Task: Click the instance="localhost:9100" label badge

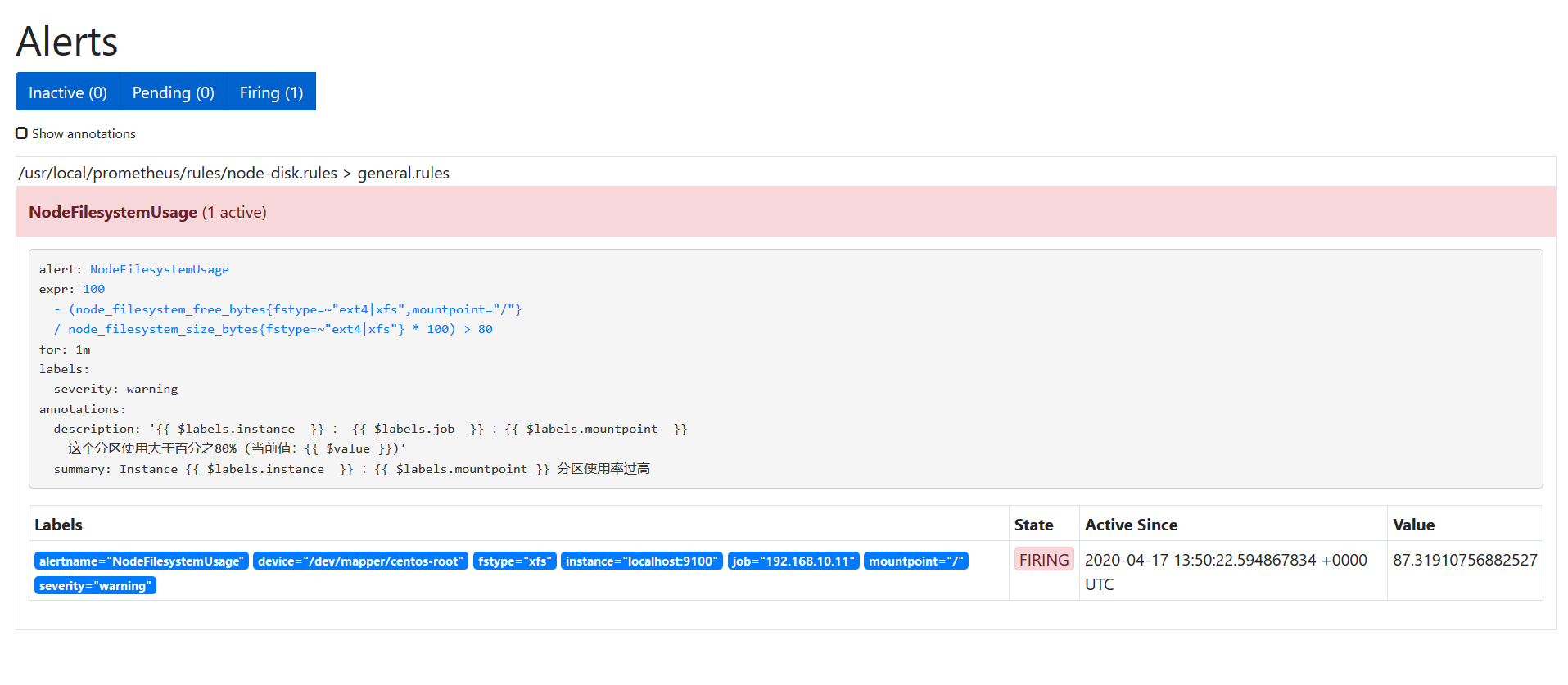Action: click(641, 561)
